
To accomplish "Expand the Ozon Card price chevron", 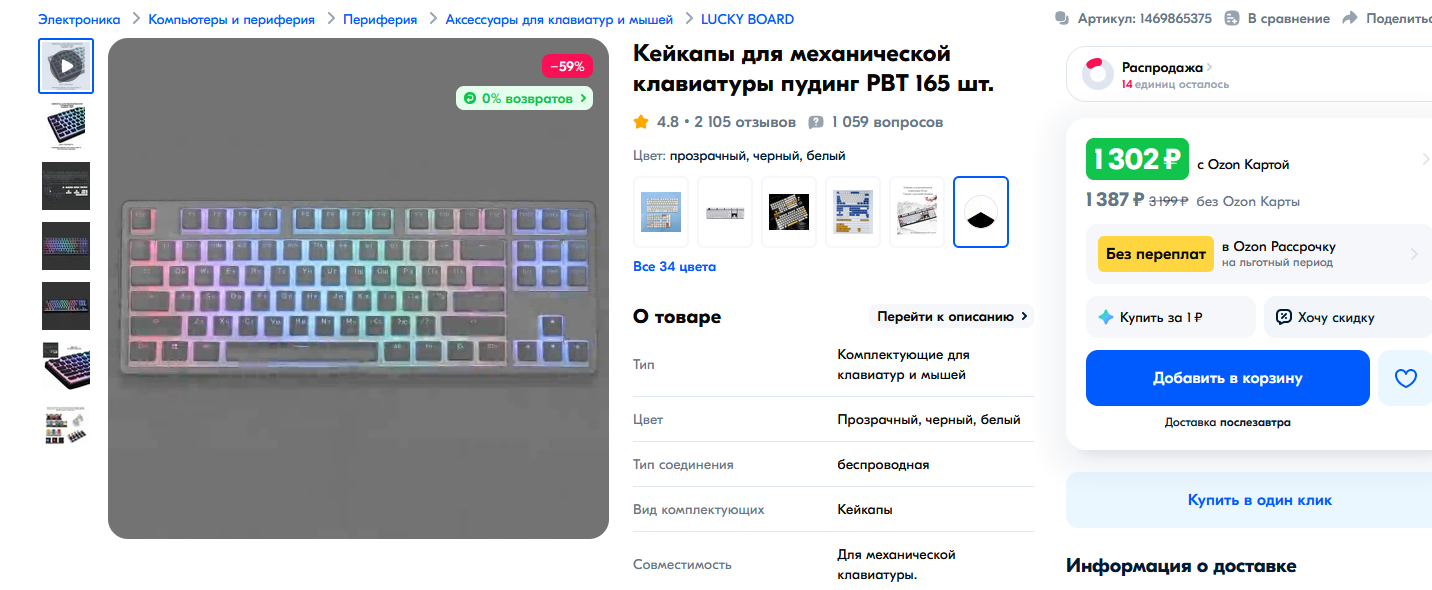I will pyautogui.click(x=1426, y=159).
